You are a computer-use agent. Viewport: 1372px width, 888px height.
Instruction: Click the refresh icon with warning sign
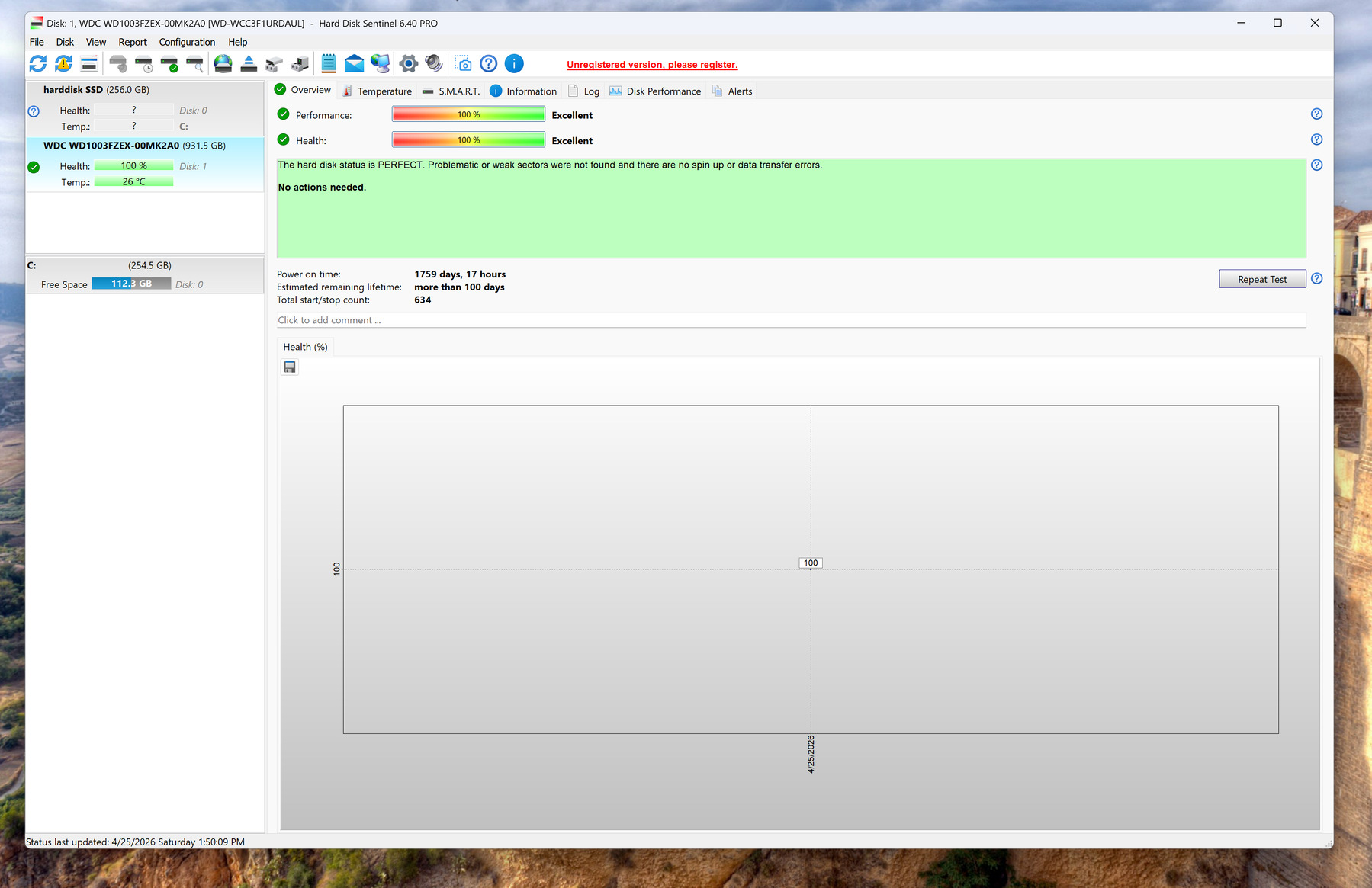[x=63, y=64]
